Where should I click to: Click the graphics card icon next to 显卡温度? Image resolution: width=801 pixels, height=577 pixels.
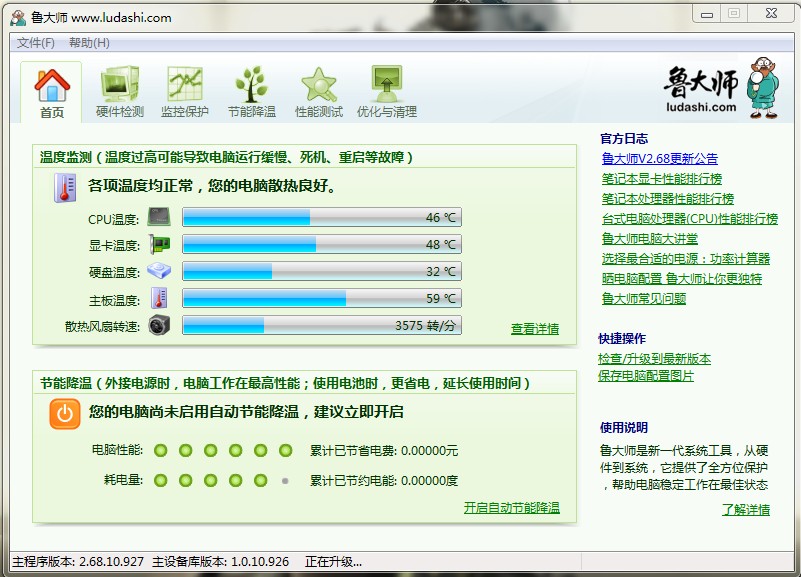(x=159, y=244)
